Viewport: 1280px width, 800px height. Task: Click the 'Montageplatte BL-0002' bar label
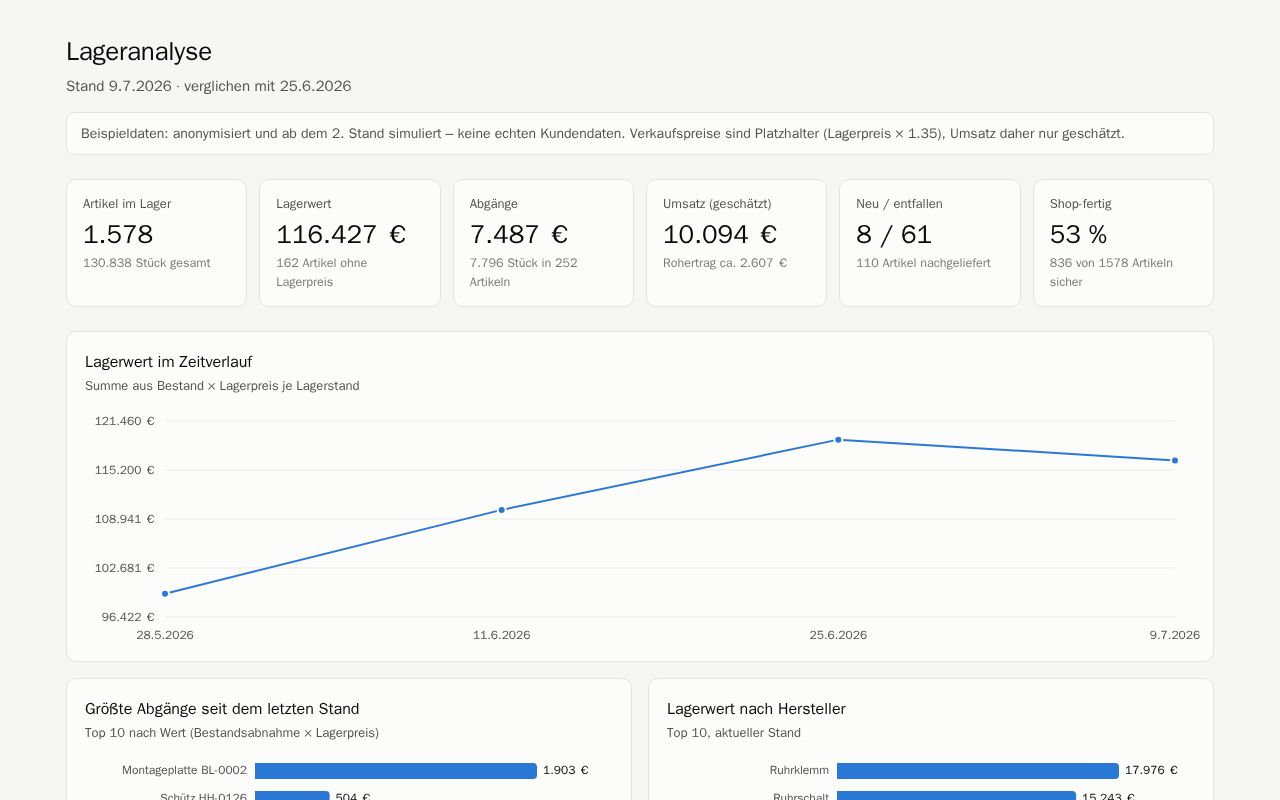[185, 771]
